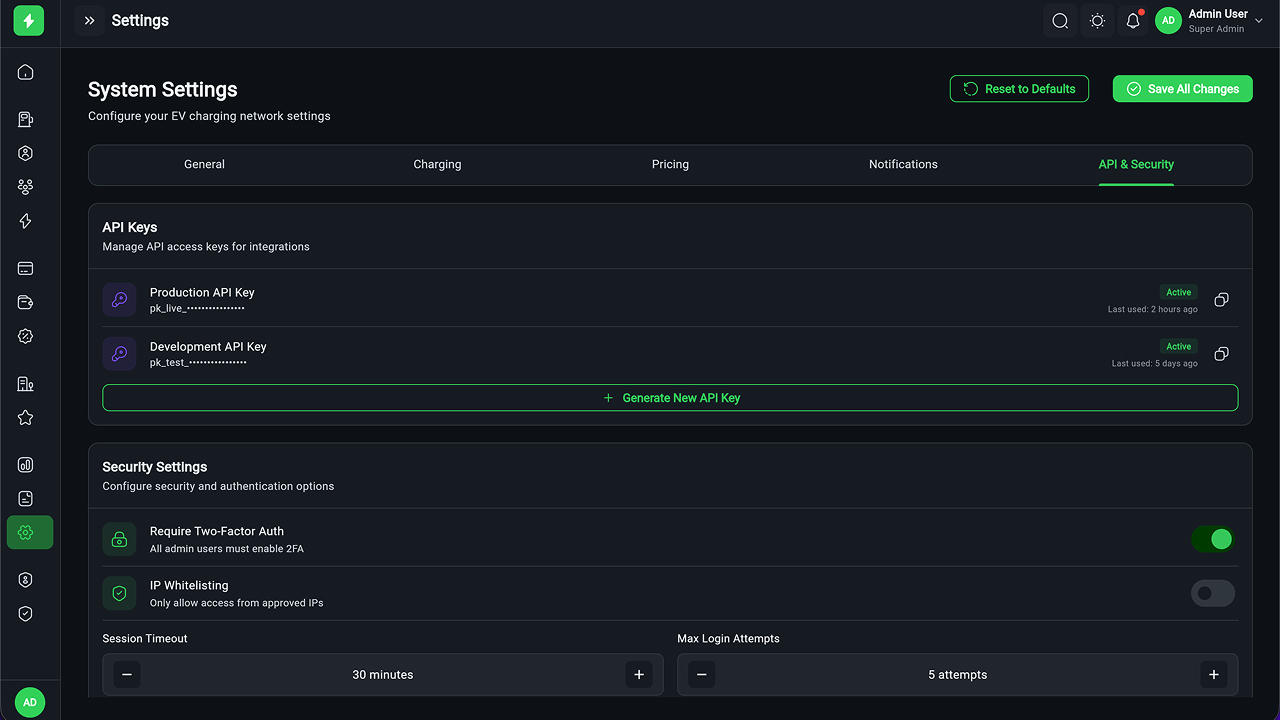
Task: Copy the Development API Key
Action: coord(1221,354)
